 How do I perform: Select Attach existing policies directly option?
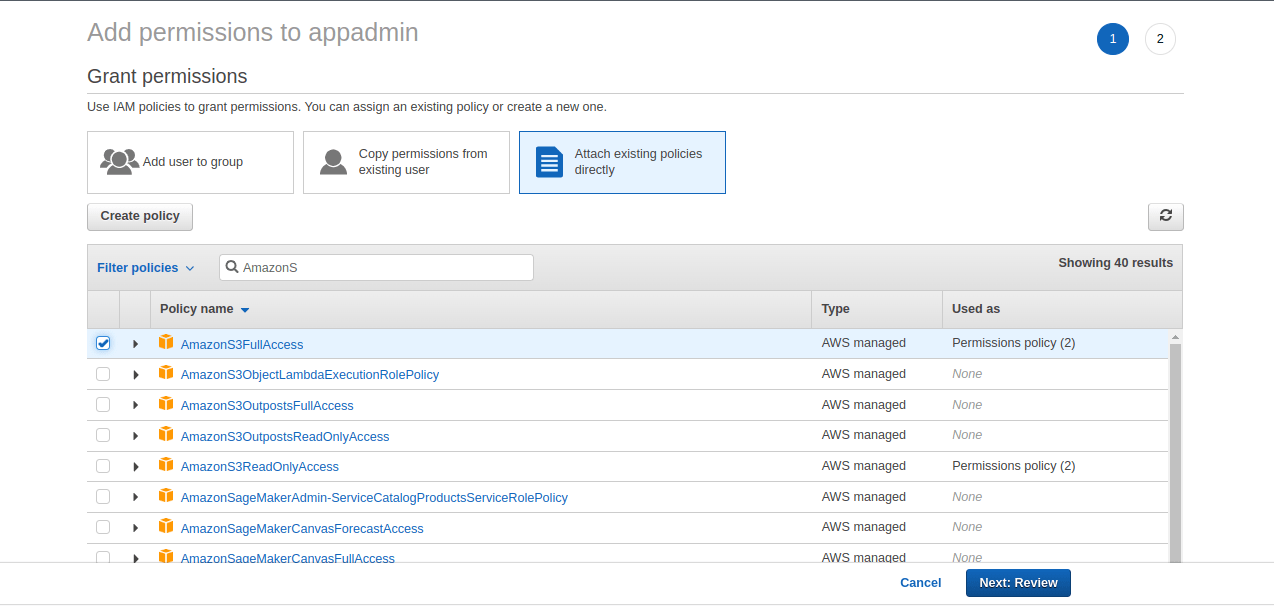coord(622,162)
